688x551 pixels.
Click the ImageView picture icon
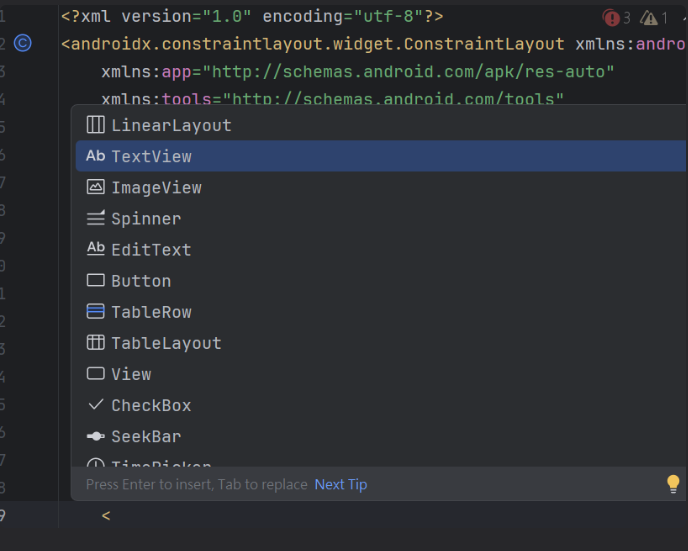(x=96, y=187)
